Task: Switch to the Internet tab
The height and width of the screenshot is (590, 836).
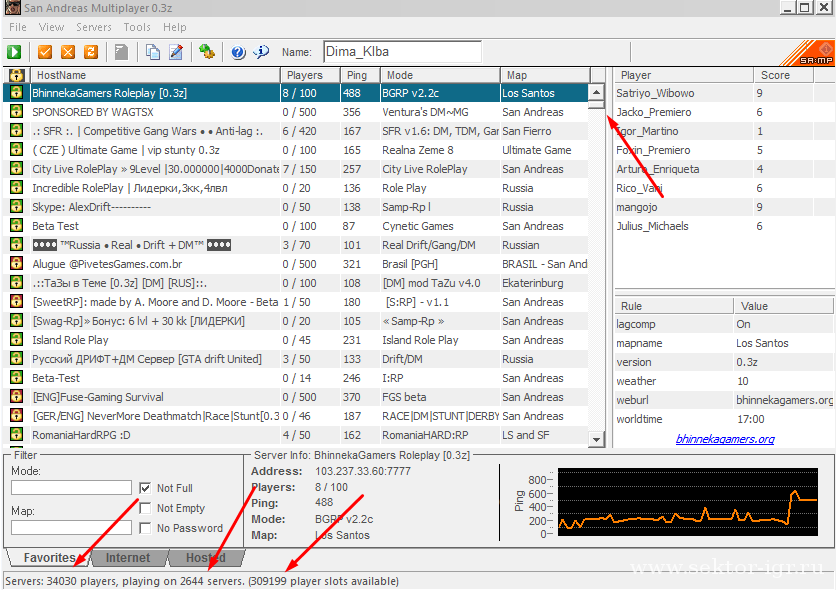Action: pos(128,557)
